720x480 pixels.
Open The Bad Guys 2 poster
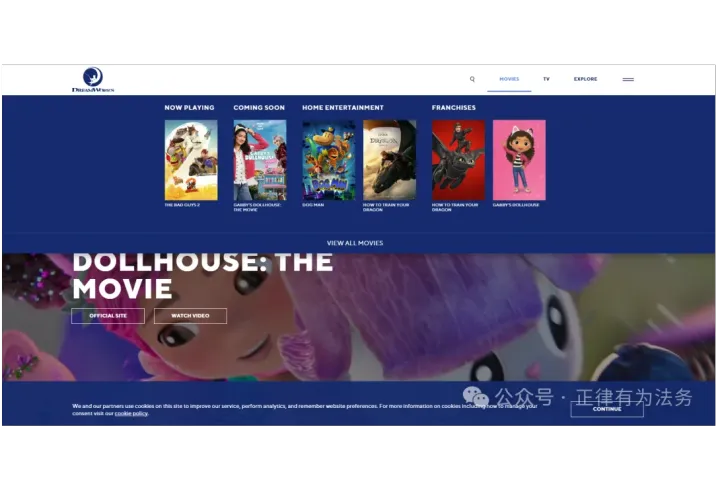pyautogui.click(x=191, y=160)
